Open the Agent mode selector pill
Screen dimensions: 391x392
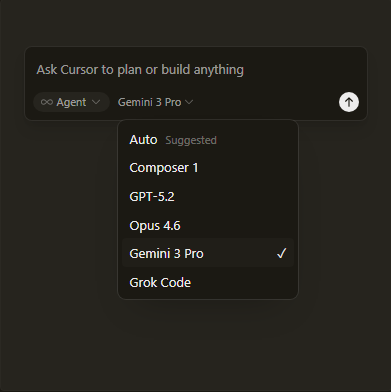(71, 102)
